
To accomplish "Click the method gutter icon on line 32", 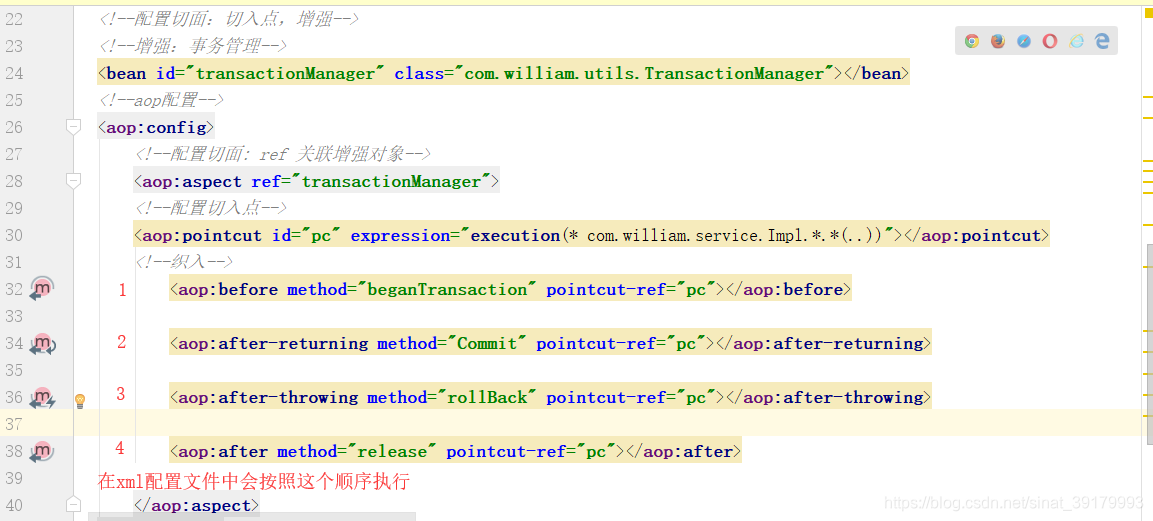I will [42, 290].
